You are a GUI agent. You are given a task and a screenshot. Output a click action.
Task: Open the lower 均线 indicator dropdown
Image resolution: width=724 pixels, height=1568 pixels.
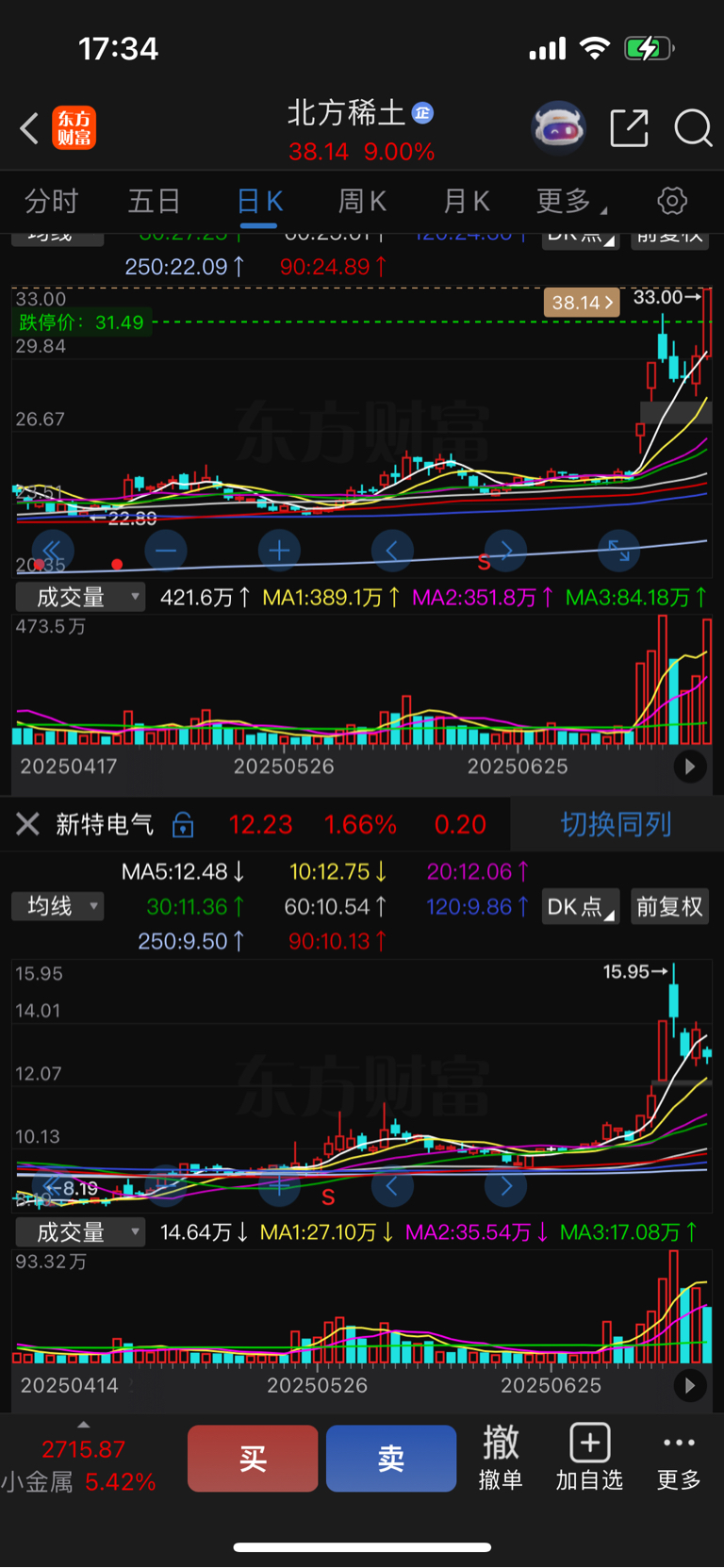(58, 906)
